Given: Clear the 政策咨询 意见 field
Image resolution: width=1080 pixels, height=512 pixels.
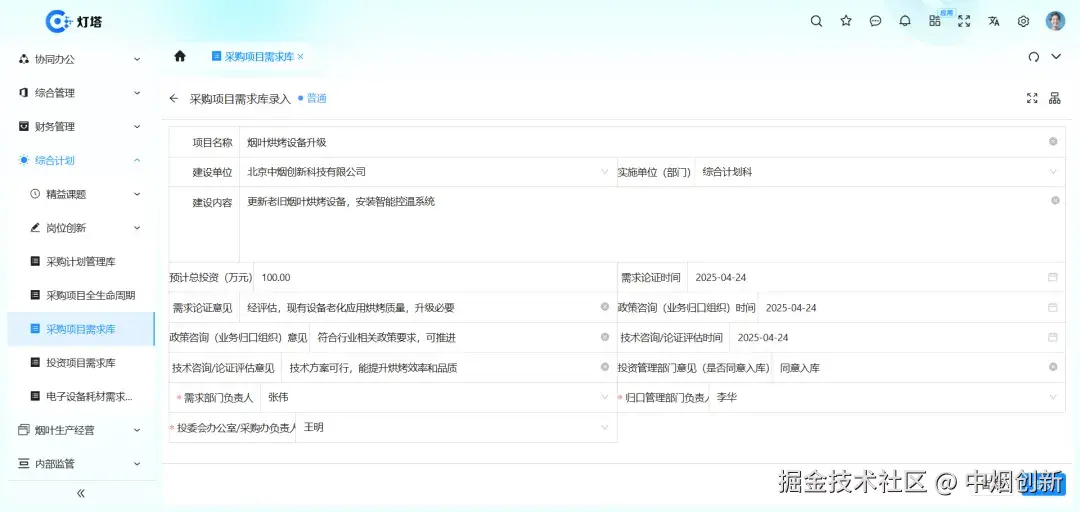Looking at the screenshot, I should coord(605,337).
